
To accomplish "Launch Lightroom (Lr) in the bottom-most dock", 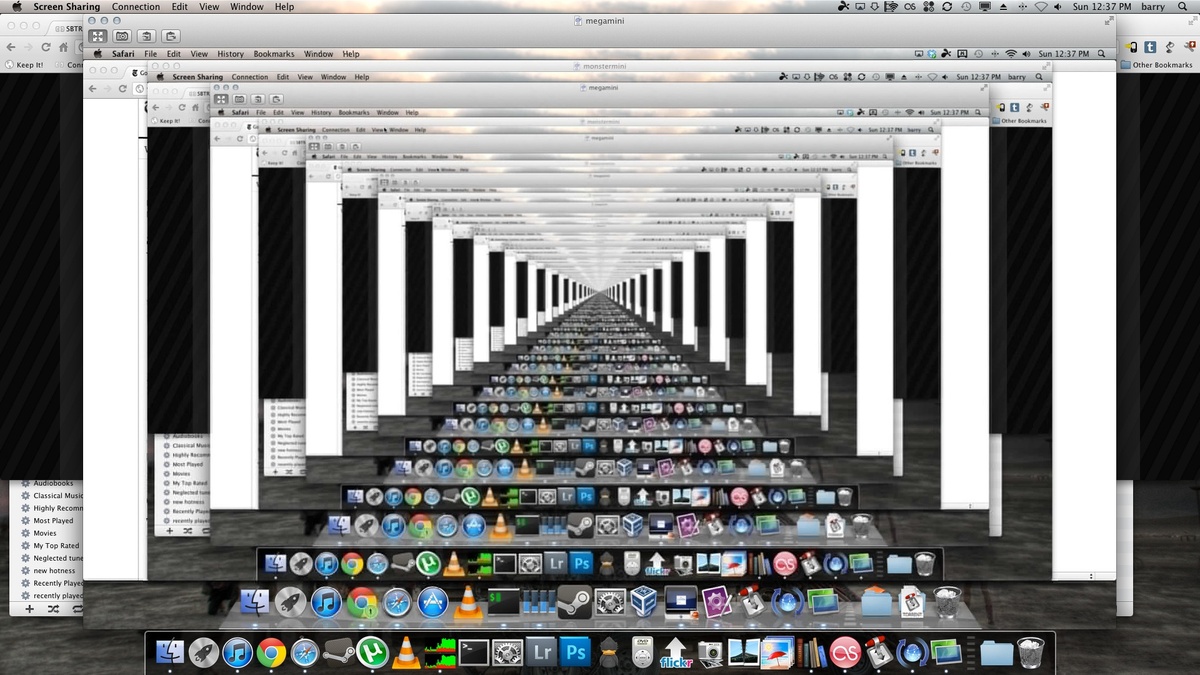I will (541, 652).
